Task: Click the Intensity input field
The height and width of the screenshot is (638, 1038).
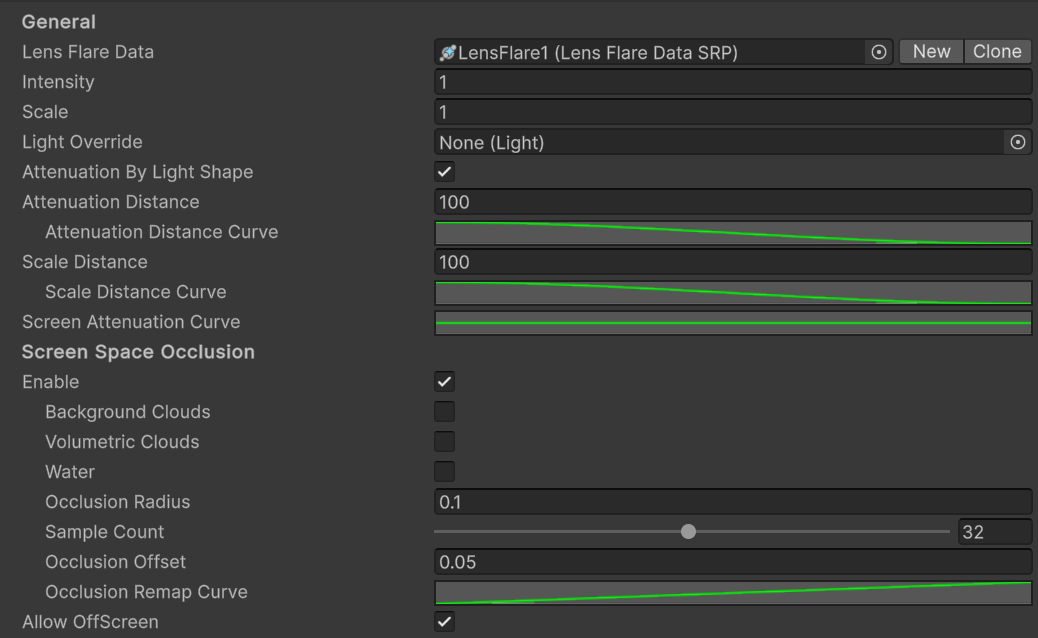Action: click(732, 82)
